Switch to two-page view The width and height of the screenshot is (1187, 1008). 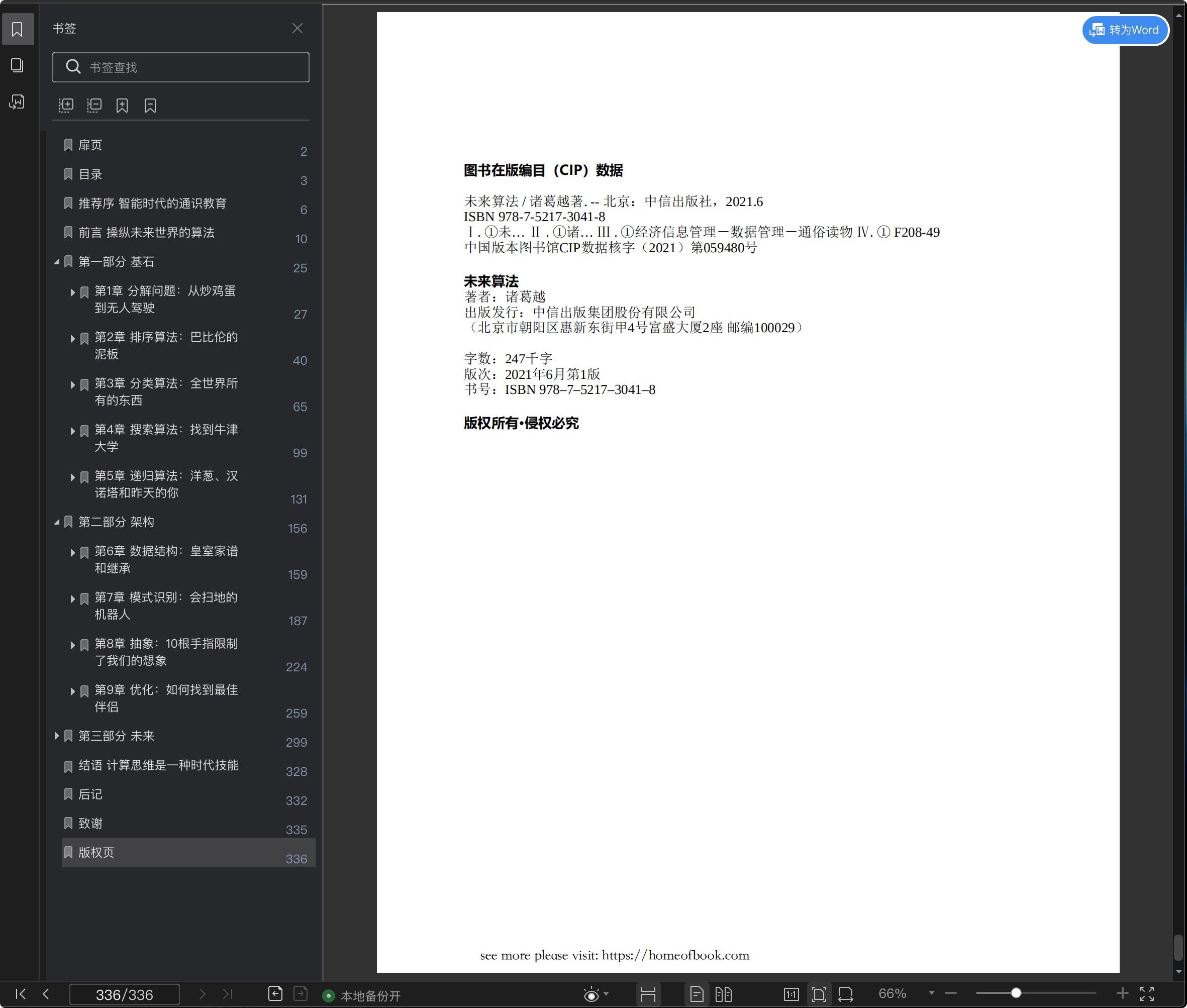(724, 994)
